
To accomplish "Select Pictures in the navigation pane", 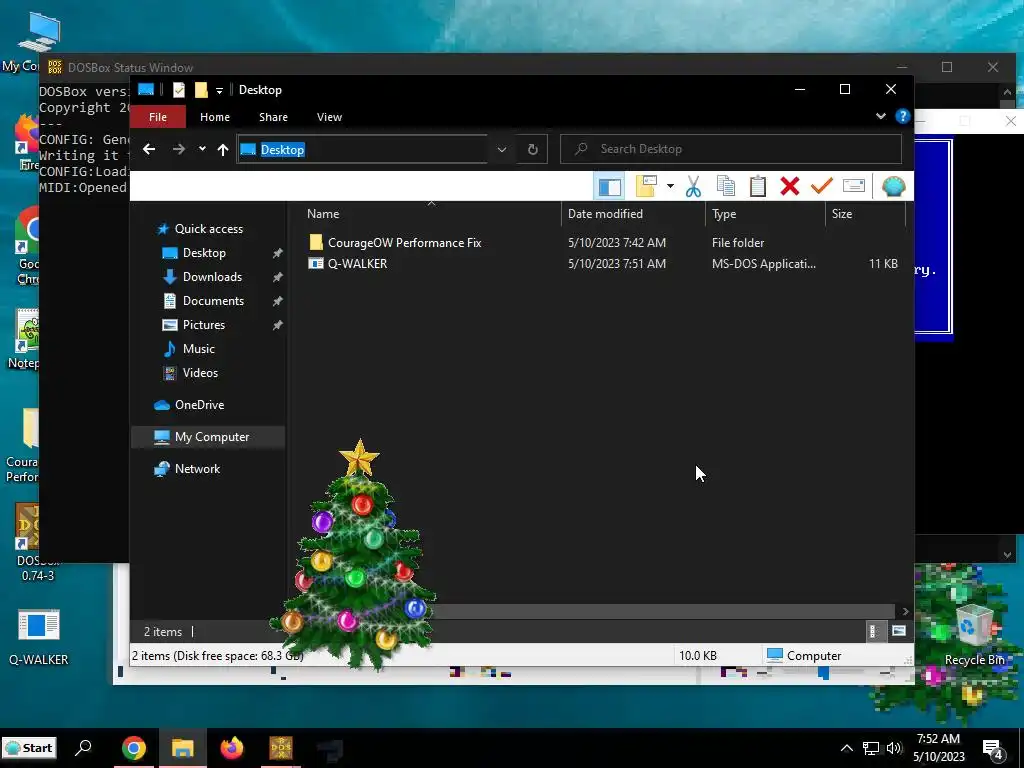I will pos(204,325).
